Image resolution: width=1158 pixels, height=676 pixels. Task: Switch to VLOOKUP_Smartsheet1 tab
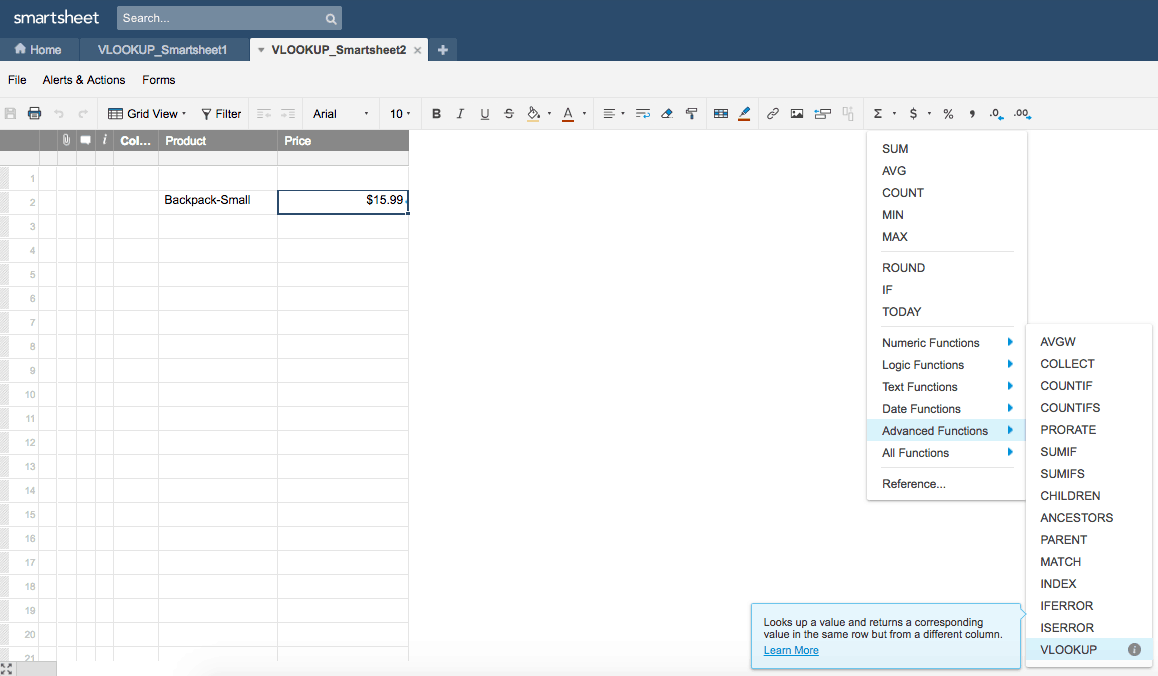click(162, 49)
